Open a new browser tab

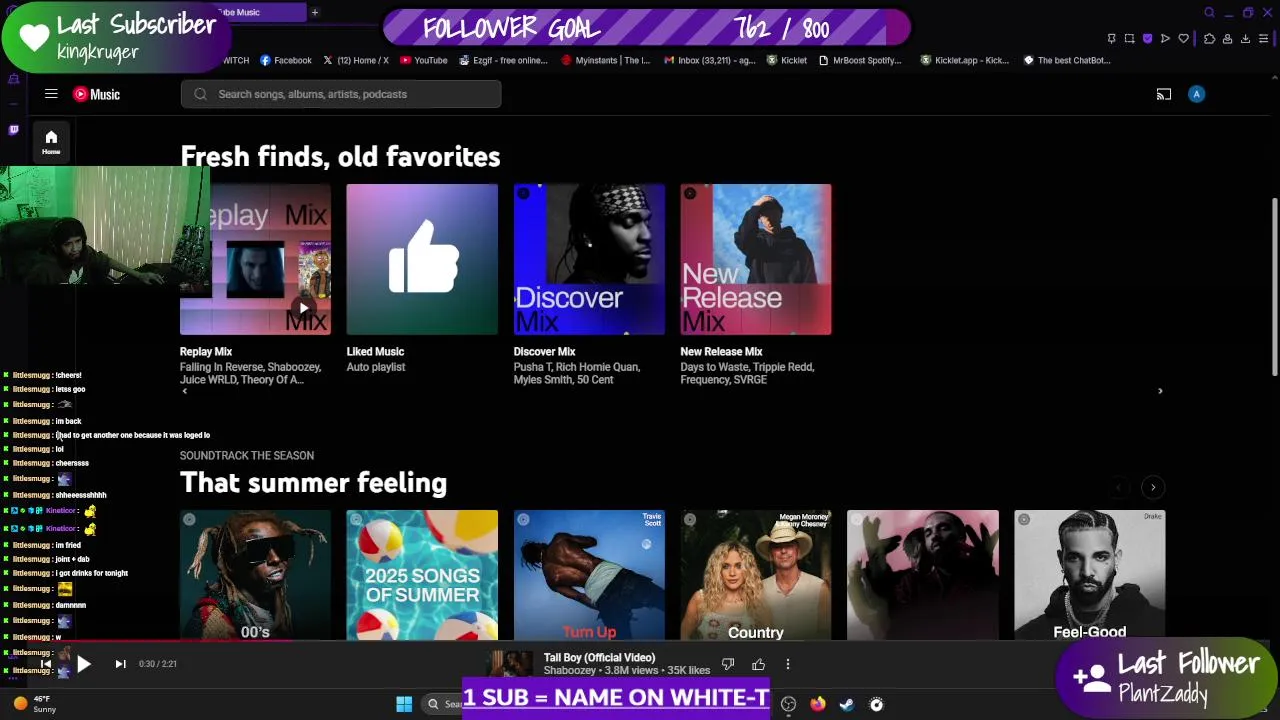pos(314,12)
